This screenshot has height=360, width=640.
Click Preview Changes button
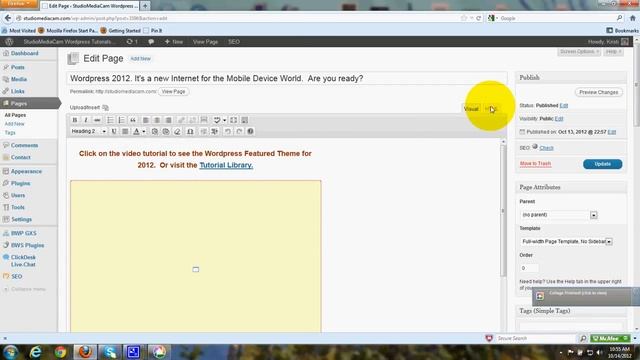click(x=598, y=92)
